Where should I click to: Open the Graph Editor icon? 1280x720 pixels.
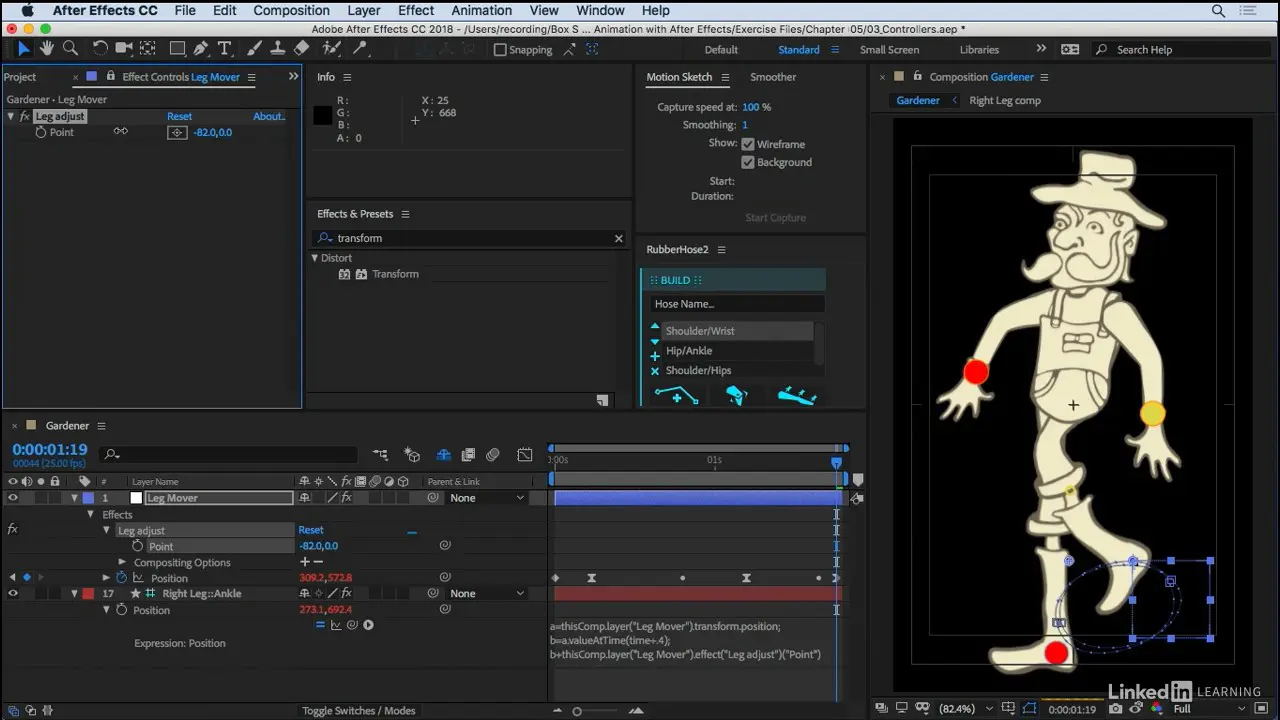coord(525,455)
